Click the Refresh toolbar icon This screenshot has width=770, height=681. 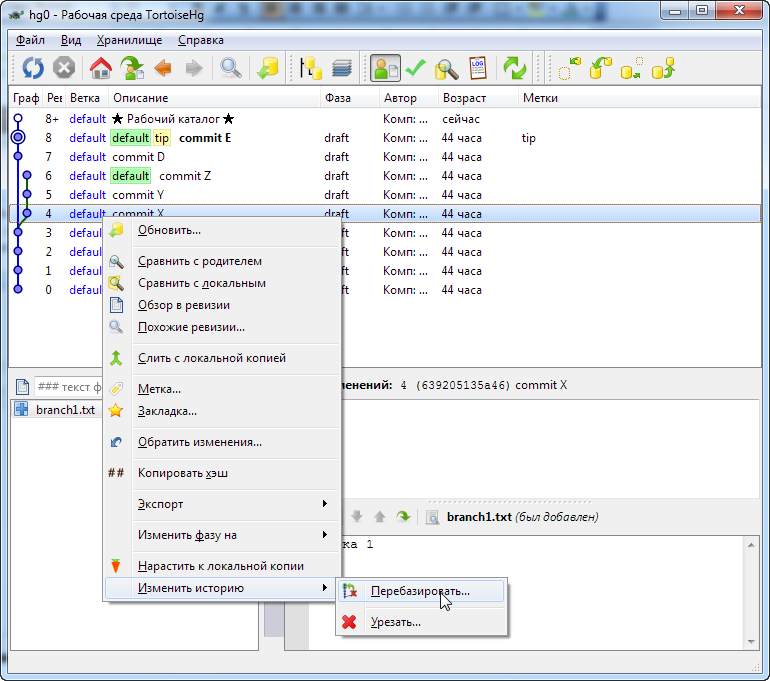point(33,68)
